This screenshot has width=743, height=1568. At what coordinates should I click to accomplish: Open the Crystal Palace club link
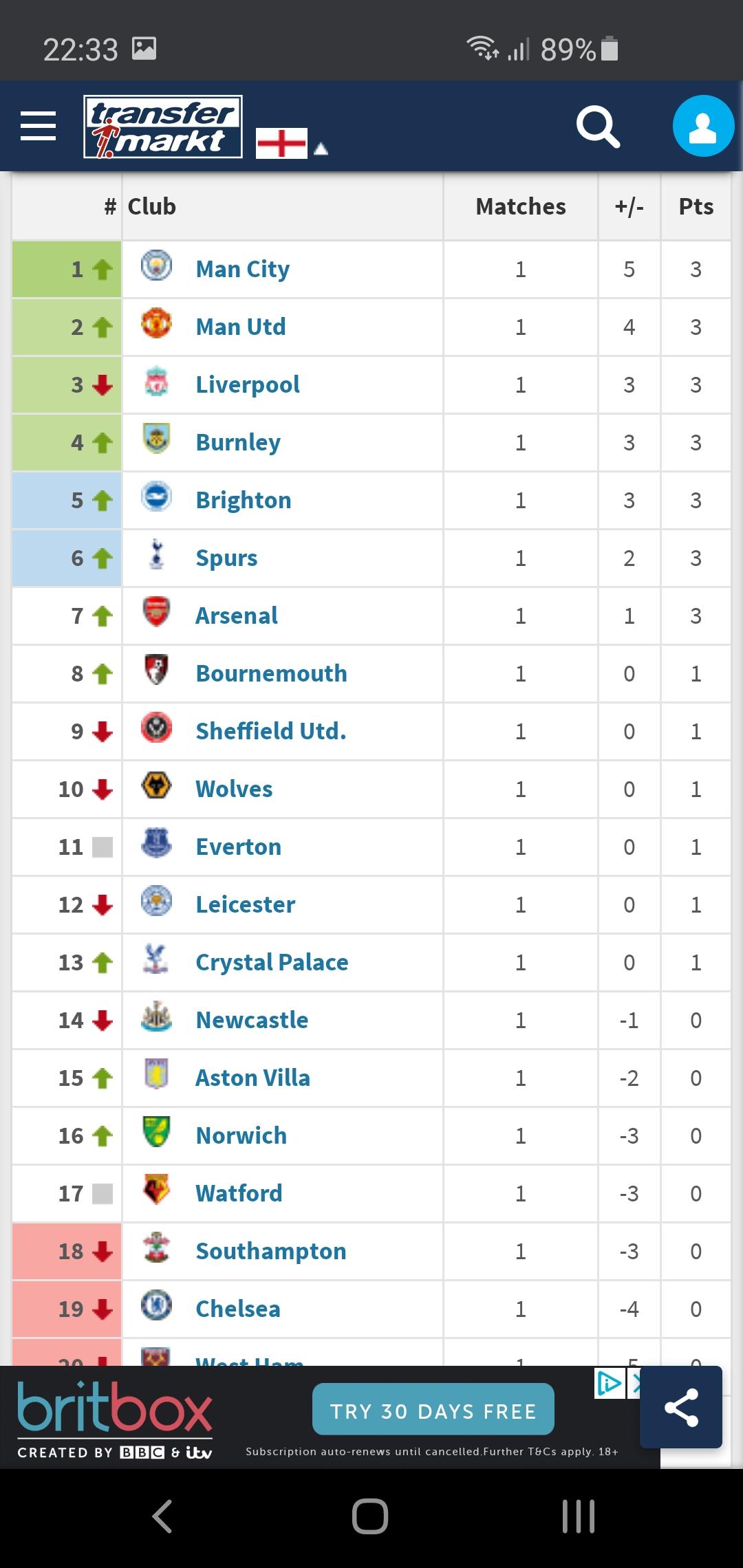272,962
